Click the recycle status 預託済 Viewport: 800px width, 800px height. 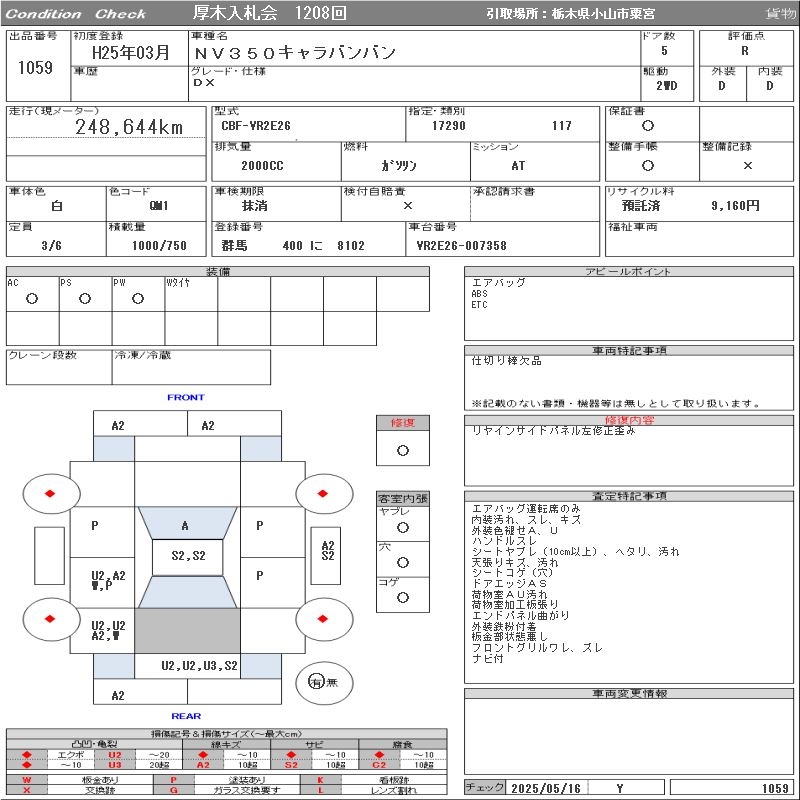(641, 206)
